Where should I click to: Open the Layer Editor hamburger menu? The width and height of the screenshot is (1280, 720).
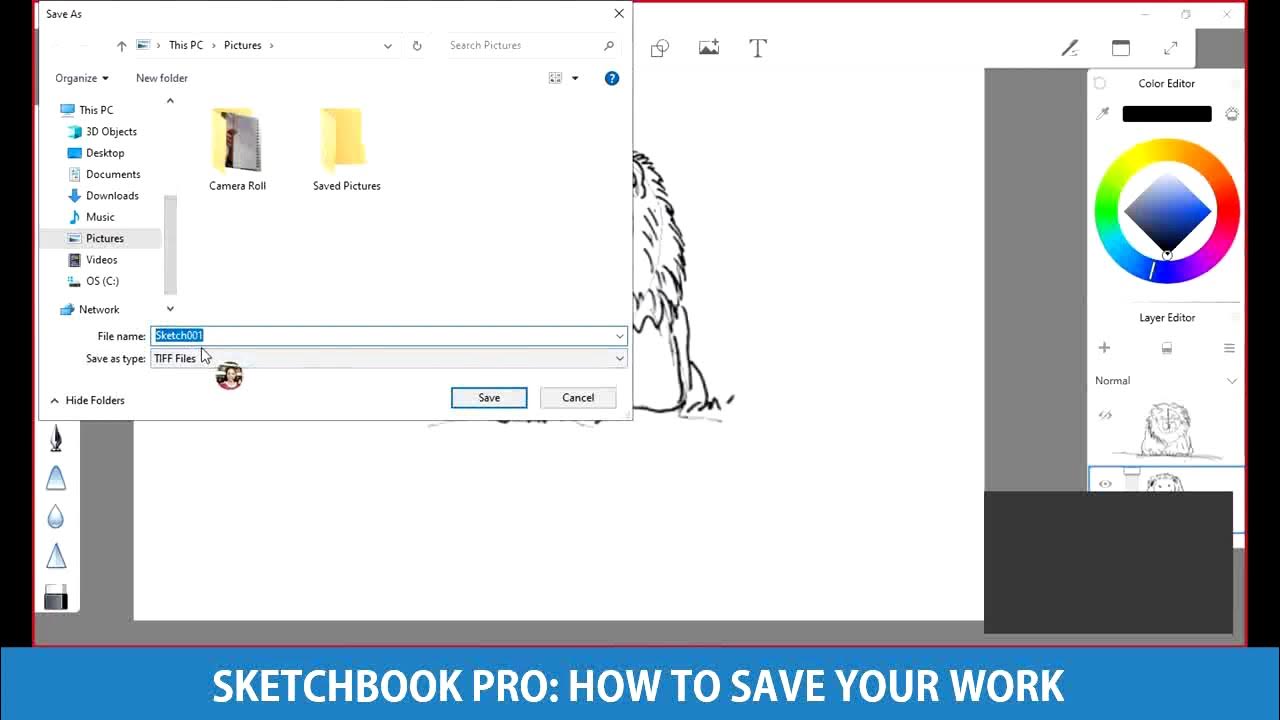pos(1229,348)
